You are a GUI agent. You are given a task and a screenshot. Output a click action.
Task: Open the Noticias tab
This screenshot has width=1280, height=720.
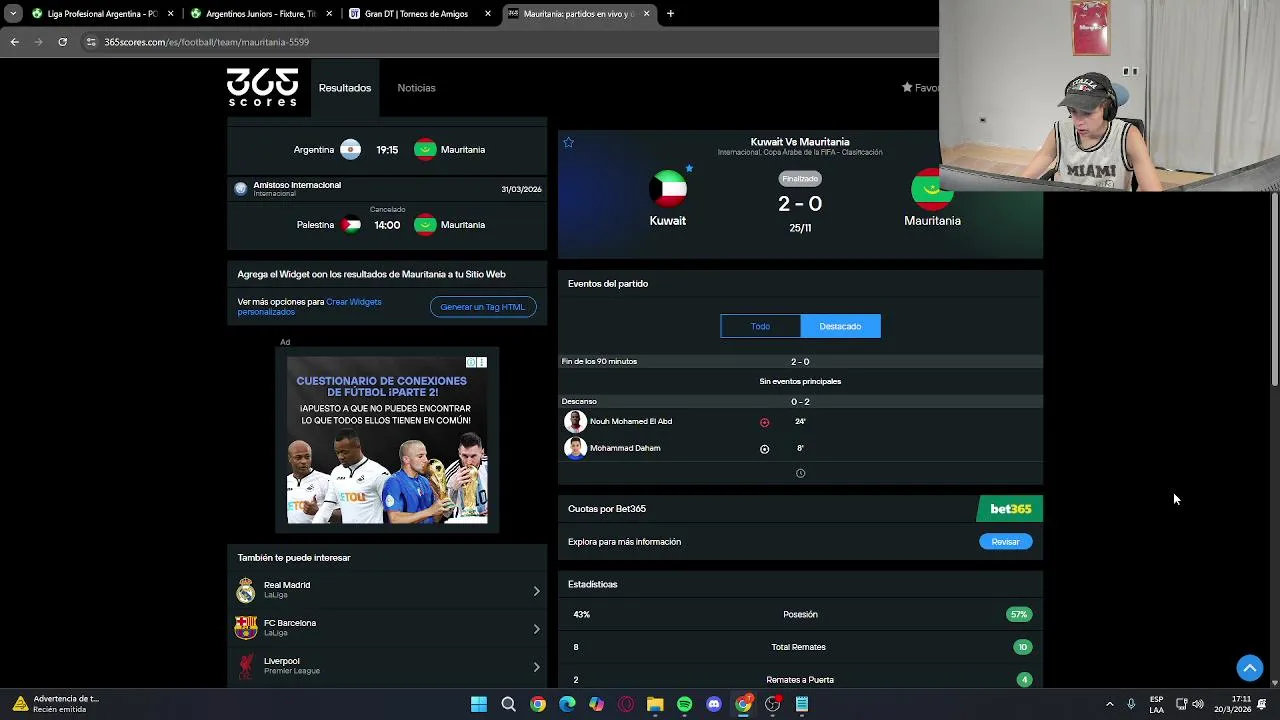416,88
